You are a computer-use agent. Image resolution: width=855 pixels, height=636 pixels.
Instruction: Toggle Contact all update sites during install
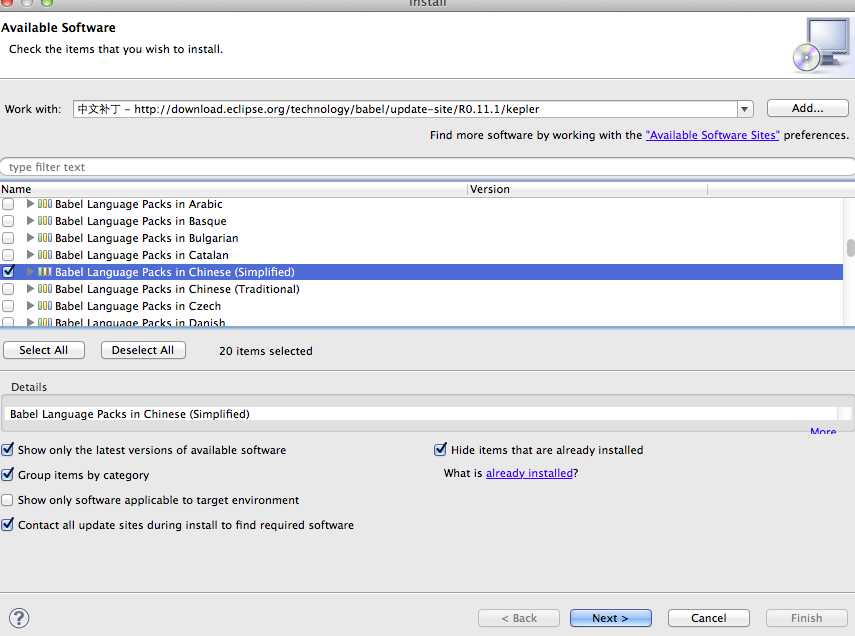(8, 525)
